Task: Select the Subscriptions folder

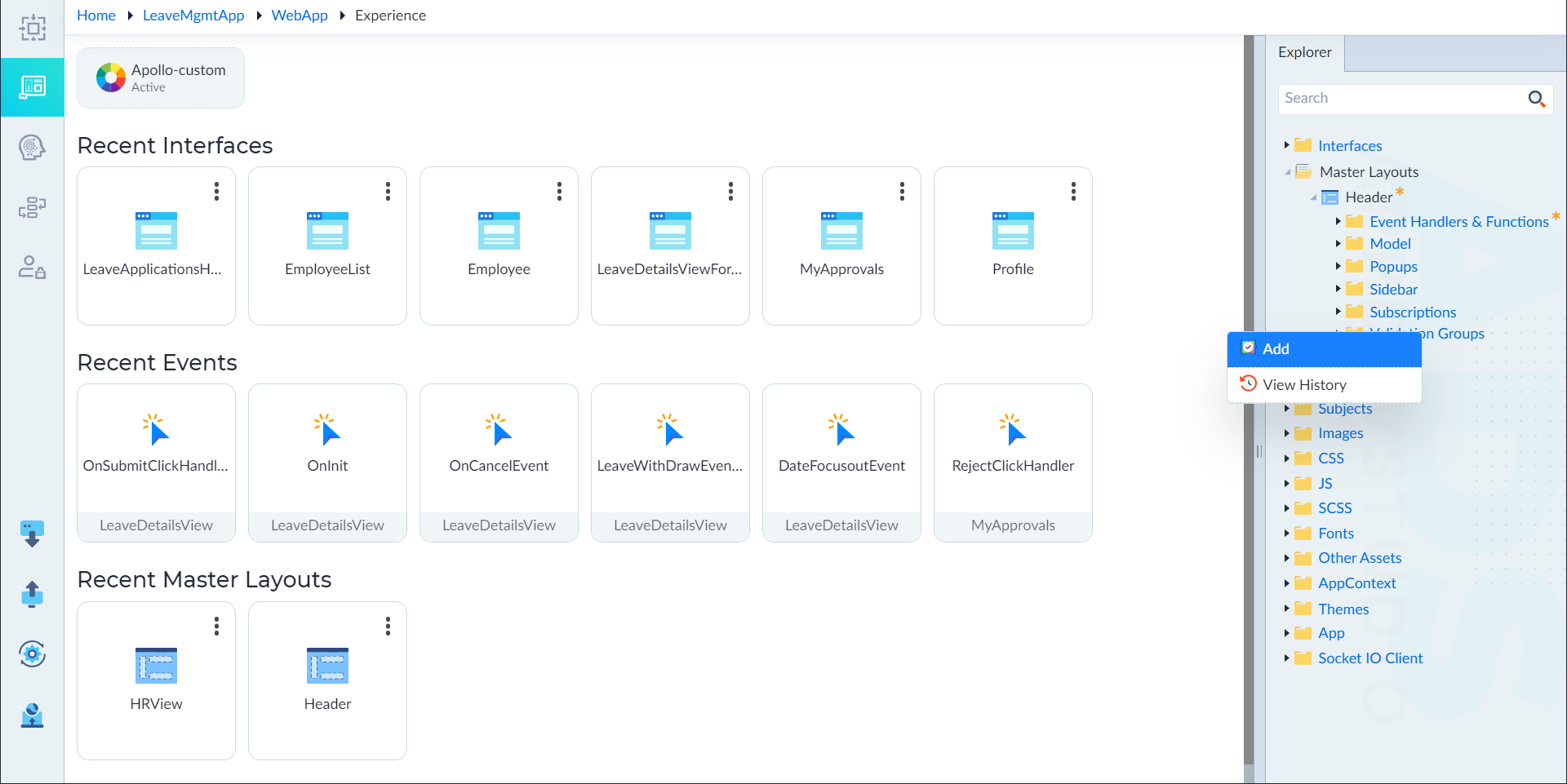Action: [1413, 312]
